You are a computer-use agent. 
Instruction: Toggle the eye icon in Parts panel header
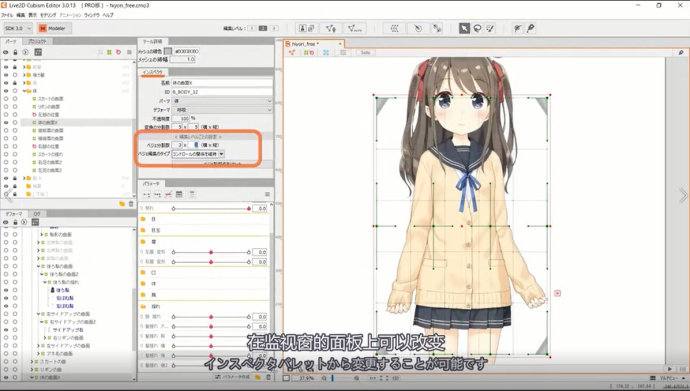point(6,52)
